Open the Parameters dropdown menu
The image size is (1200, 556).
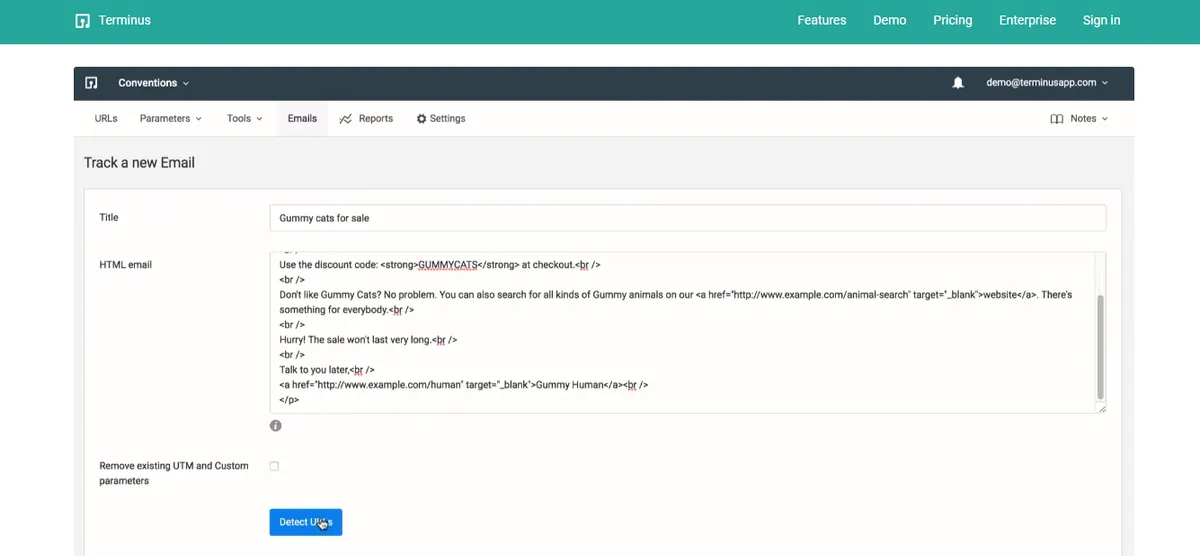(x=170, y=119)
